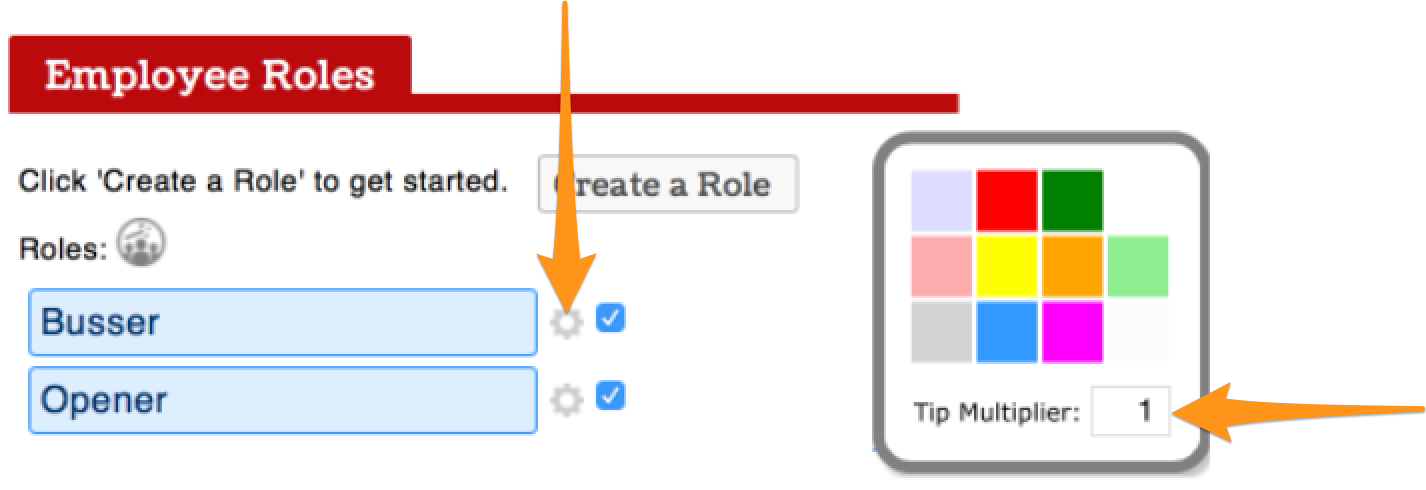Open settings gear for Opener role
The width and height of the screenshot is (1426, 490).
567,400
